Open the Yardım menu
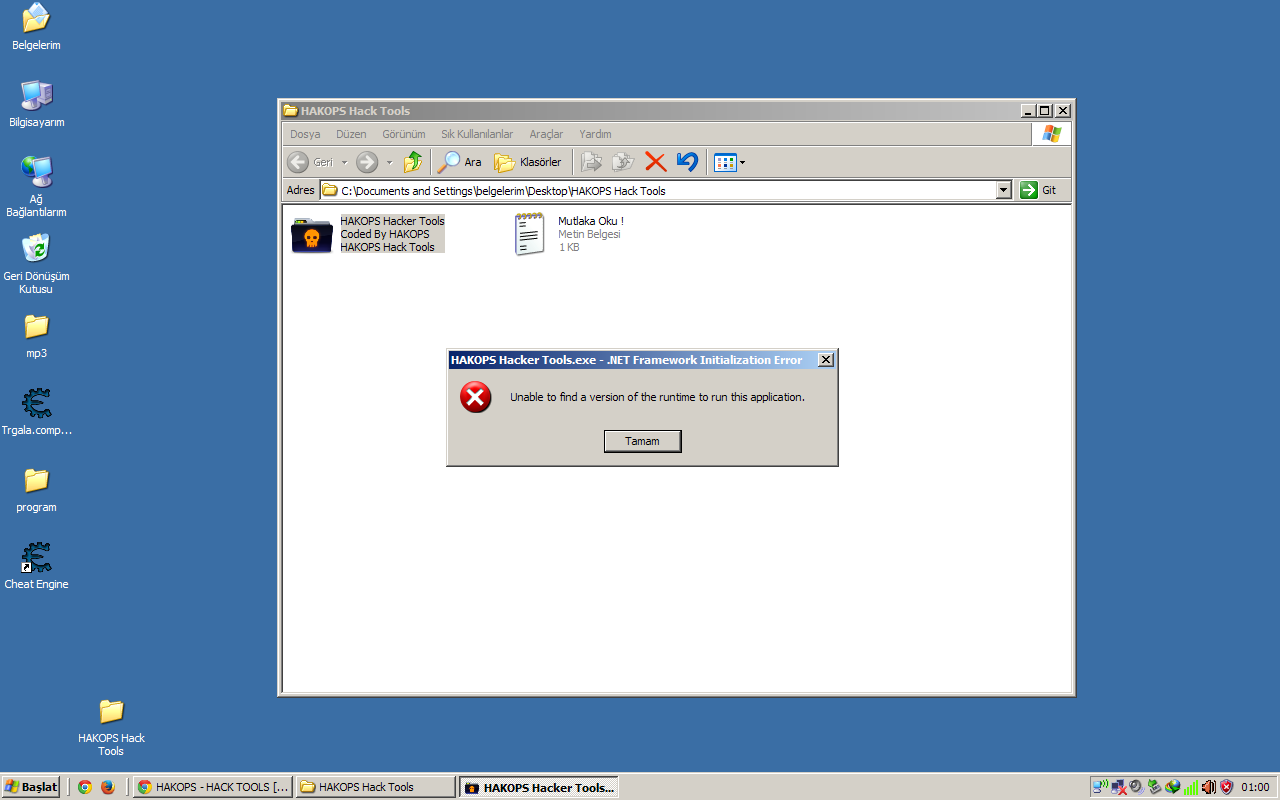 595,134
